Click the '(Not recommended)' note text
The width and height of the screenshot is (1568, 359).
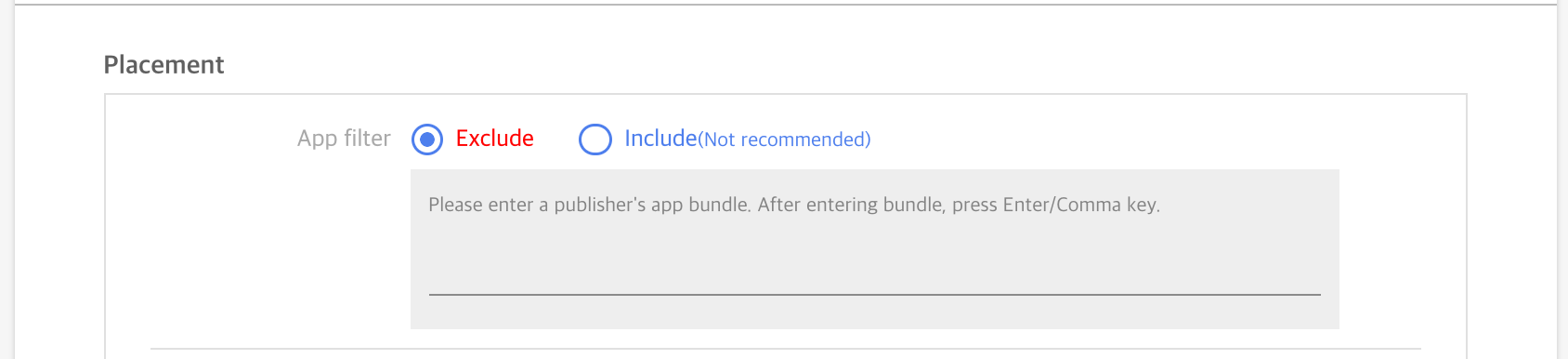coord(784,140)
